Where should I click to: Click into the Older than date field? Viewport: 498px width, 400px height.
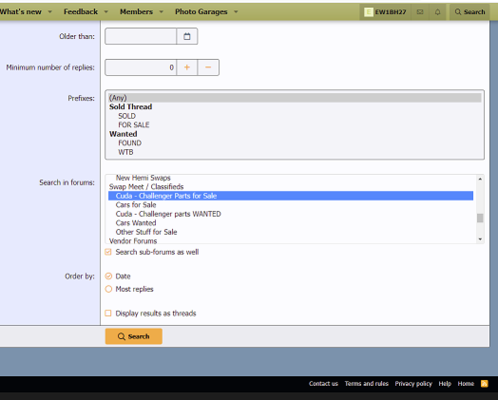click(141, 36)
